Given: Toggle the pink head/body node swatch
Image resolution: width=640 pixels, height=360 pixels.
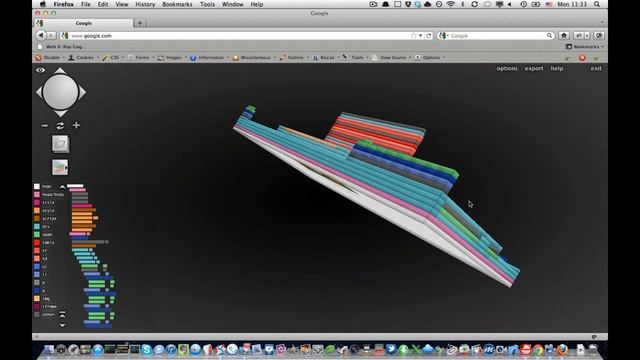Looking at the screenshot, I should (x=37, y=195).
